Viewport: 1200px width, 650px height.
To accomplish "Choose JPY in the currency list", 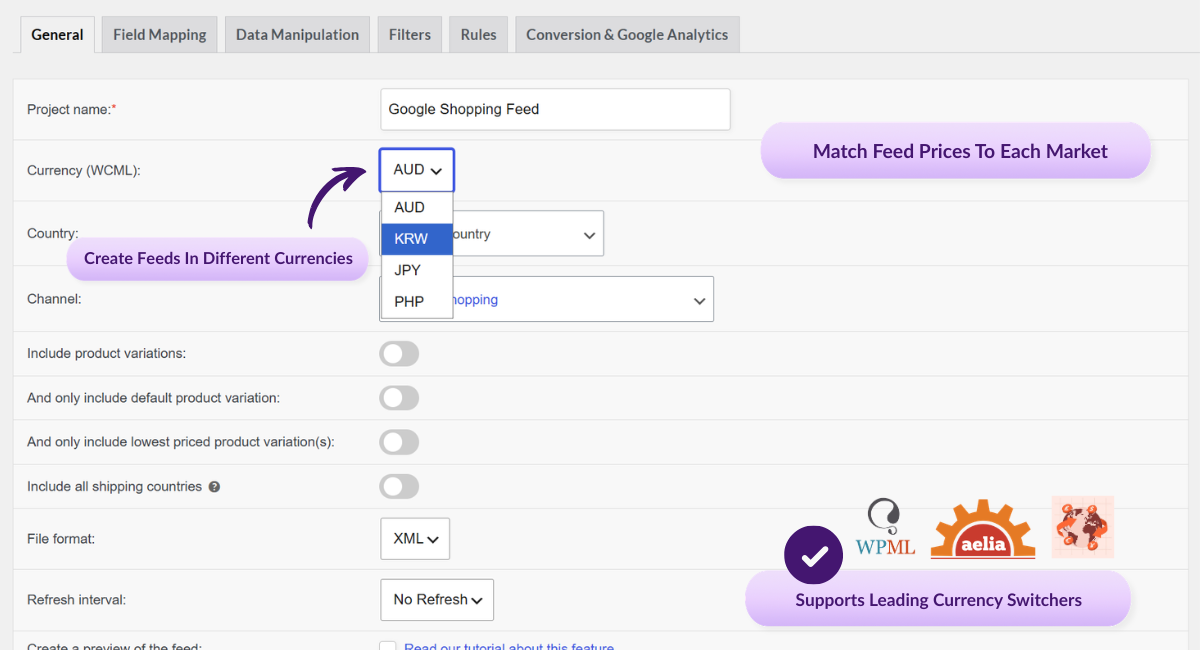I will pos(417,270).
